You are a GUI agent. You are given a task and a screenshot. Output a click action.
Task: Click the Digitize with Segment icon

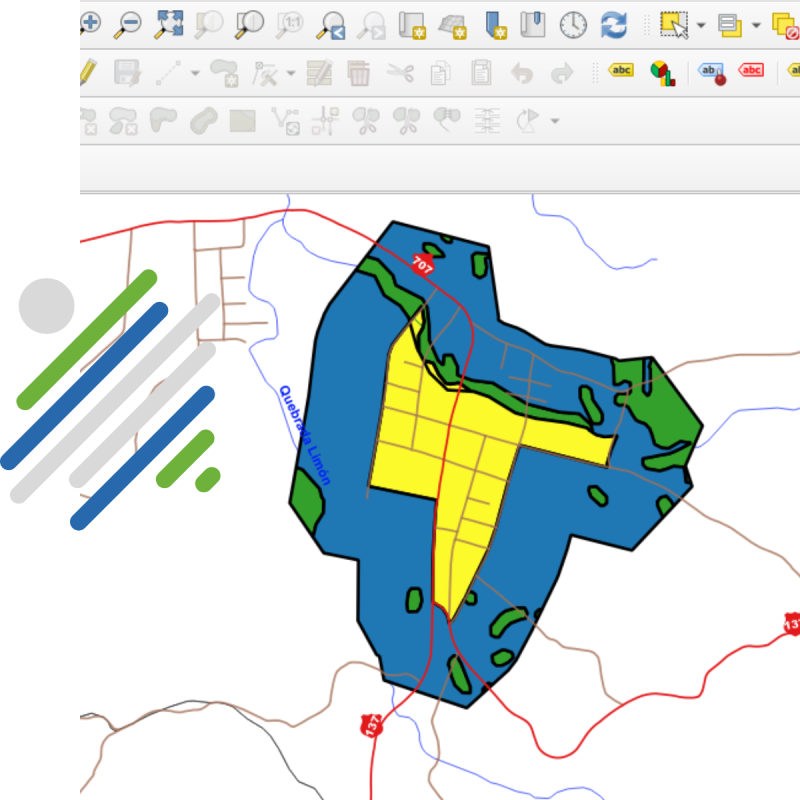pyautogui.click(x=168, y=72)
